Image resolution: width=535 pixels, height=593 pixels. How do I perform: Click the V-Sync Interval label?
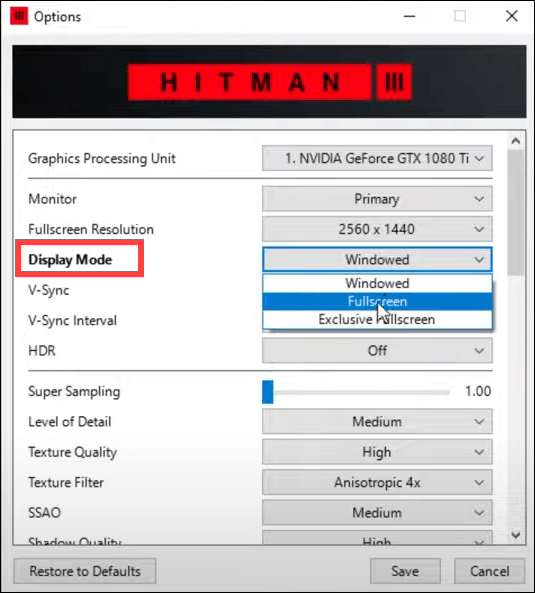pyautogui.click(x=72, y=320)
